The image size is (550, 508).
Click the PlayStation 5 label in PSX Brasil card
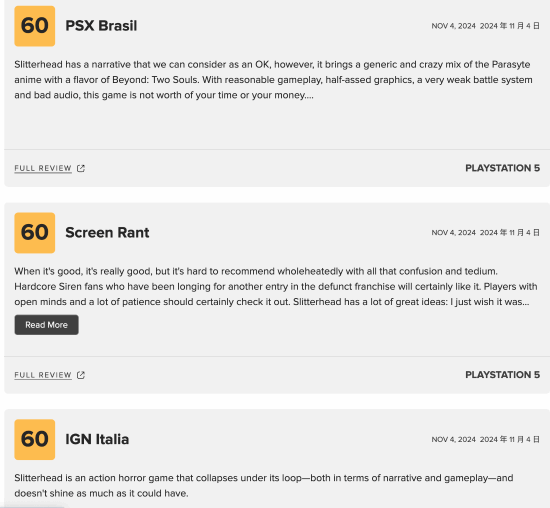click(502, 168)
